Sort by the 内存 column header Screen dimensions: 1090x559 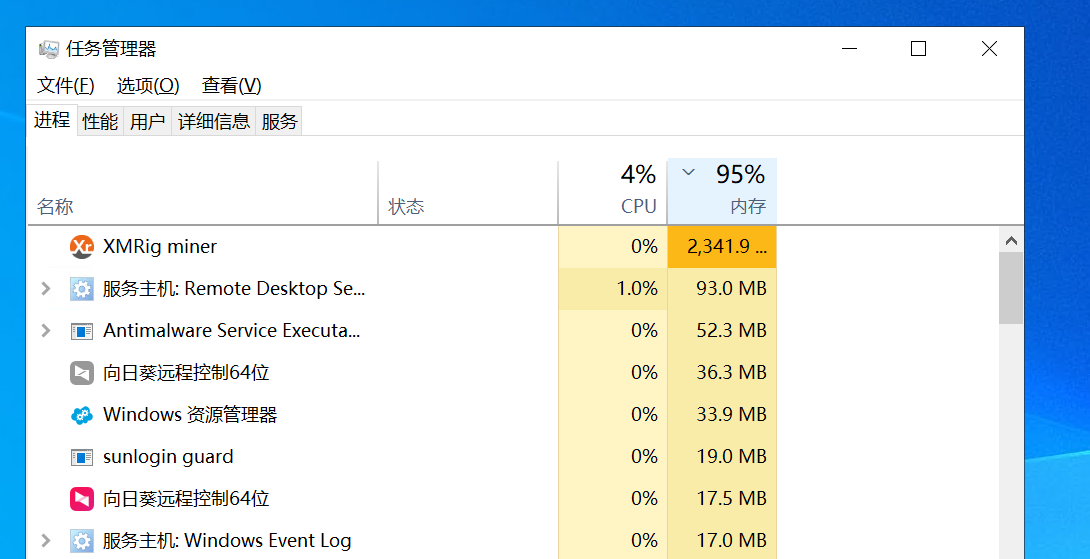pos(722,192)
